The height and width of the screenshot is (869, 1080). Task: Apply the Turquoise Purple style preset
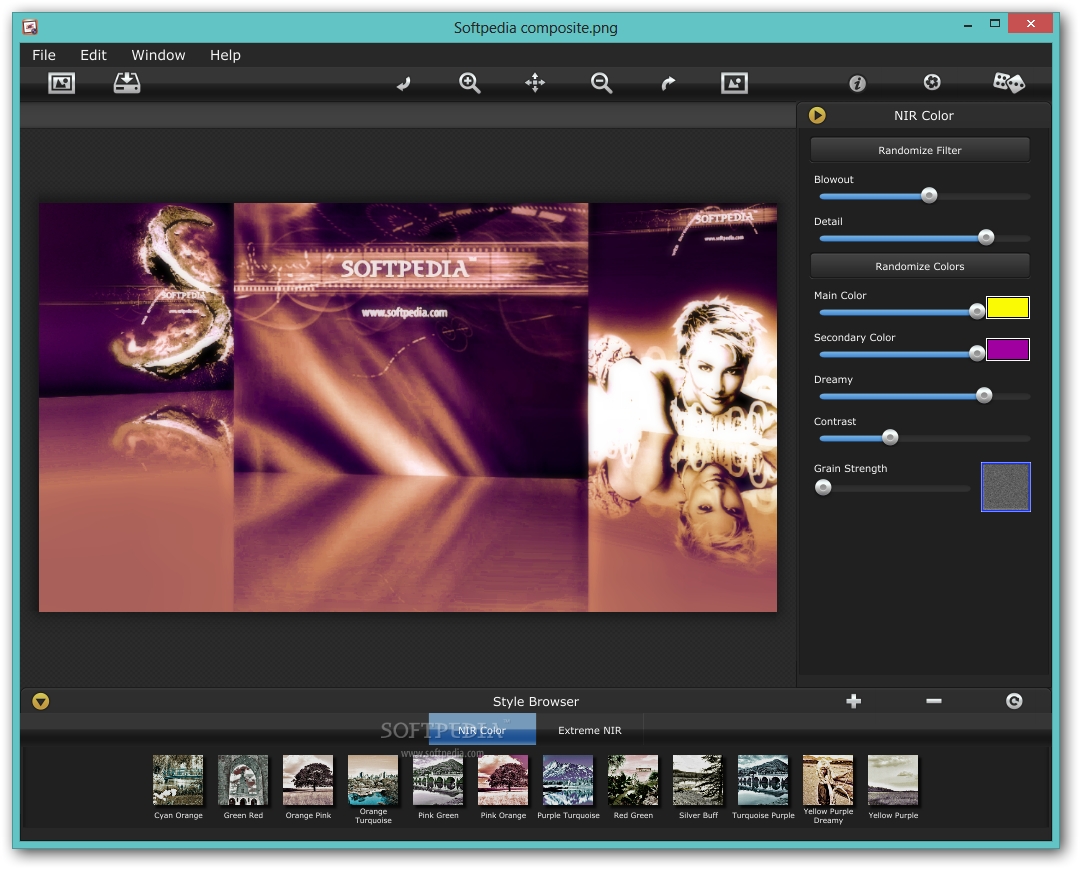(763, 780)
